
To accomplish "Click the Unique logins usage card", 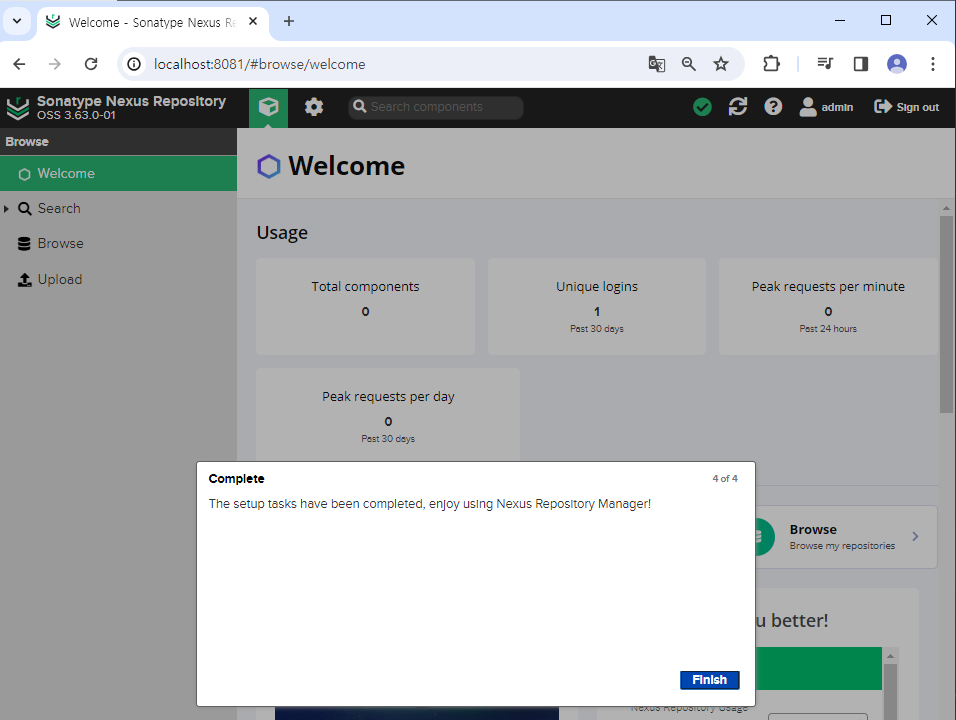I will point(597,306).
